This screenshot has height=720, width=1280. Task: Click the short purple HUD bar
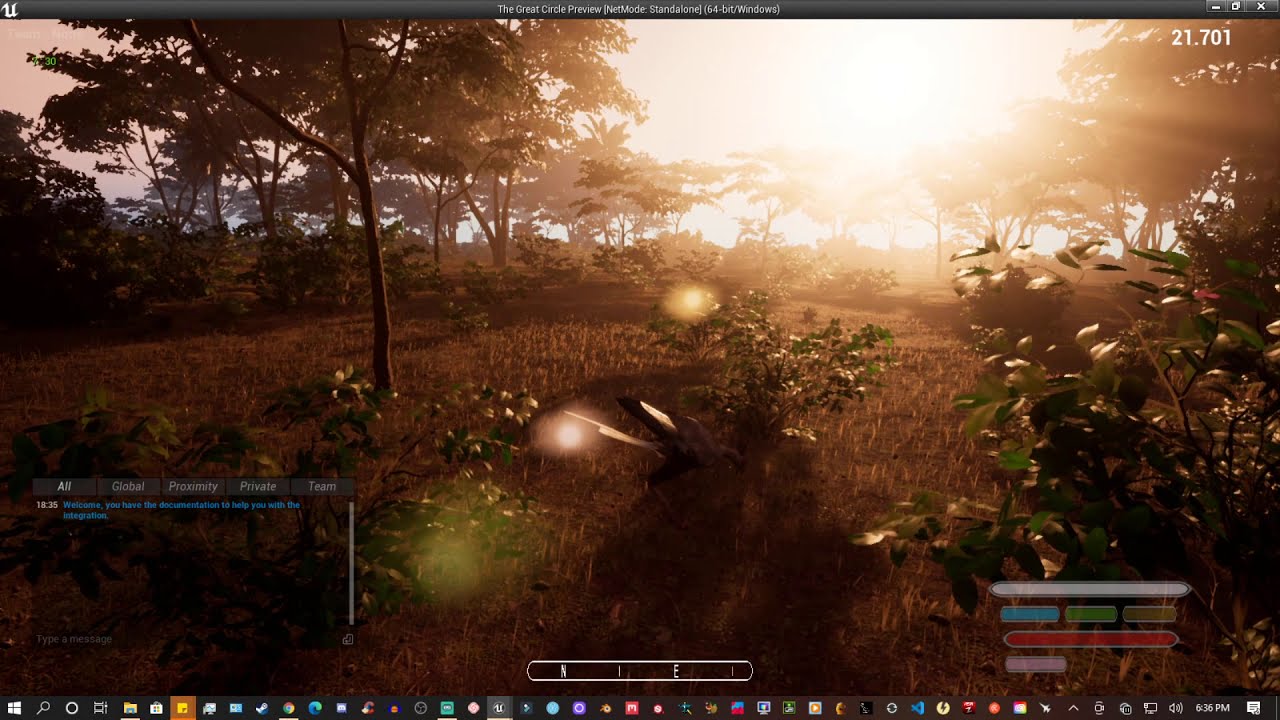[1035, 664]
